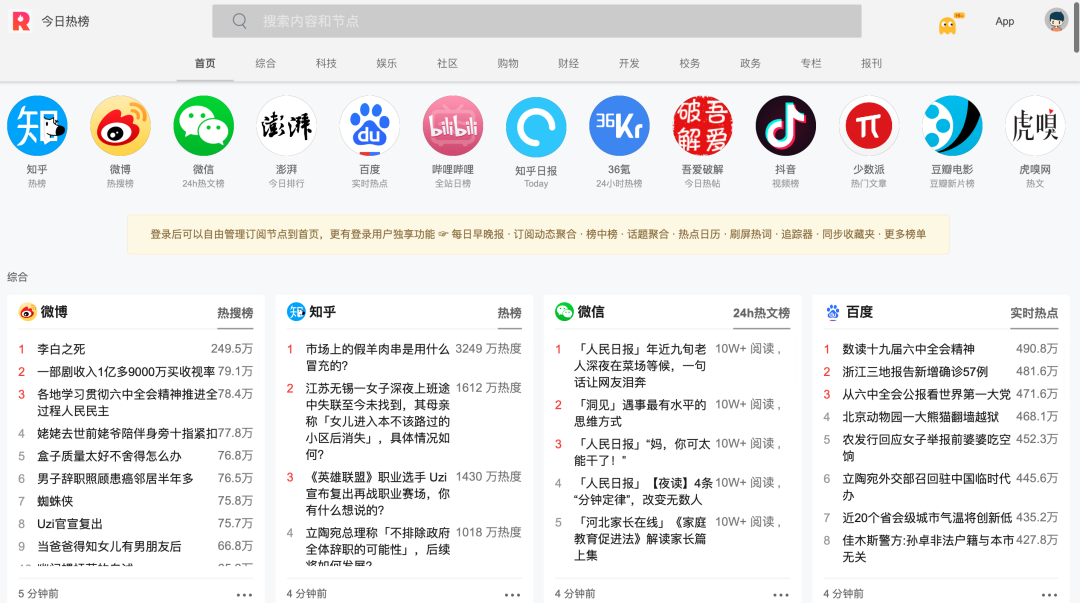1080x603 pixels.
Task: Open the 少数派 hot articles icon
Action: point(869,126)
